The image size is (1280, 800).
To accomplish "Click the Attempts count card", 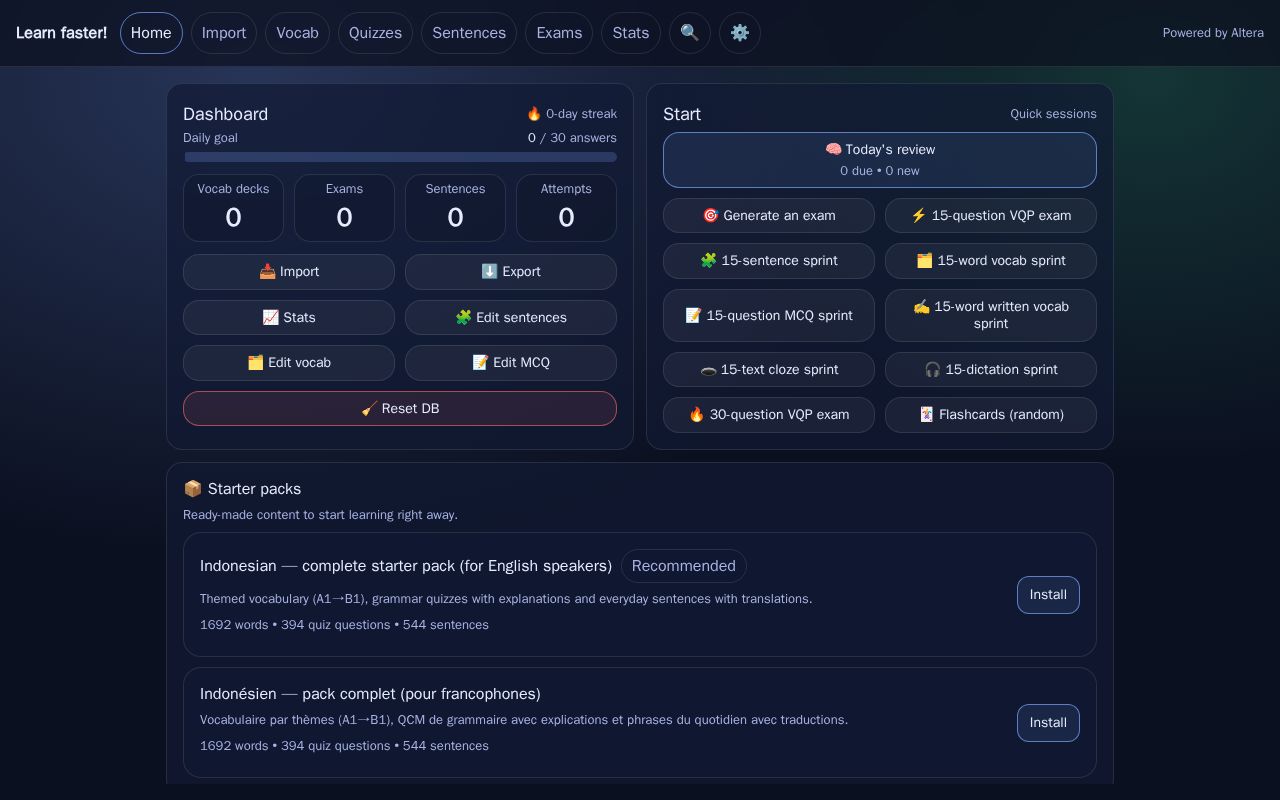I will 566,208.
